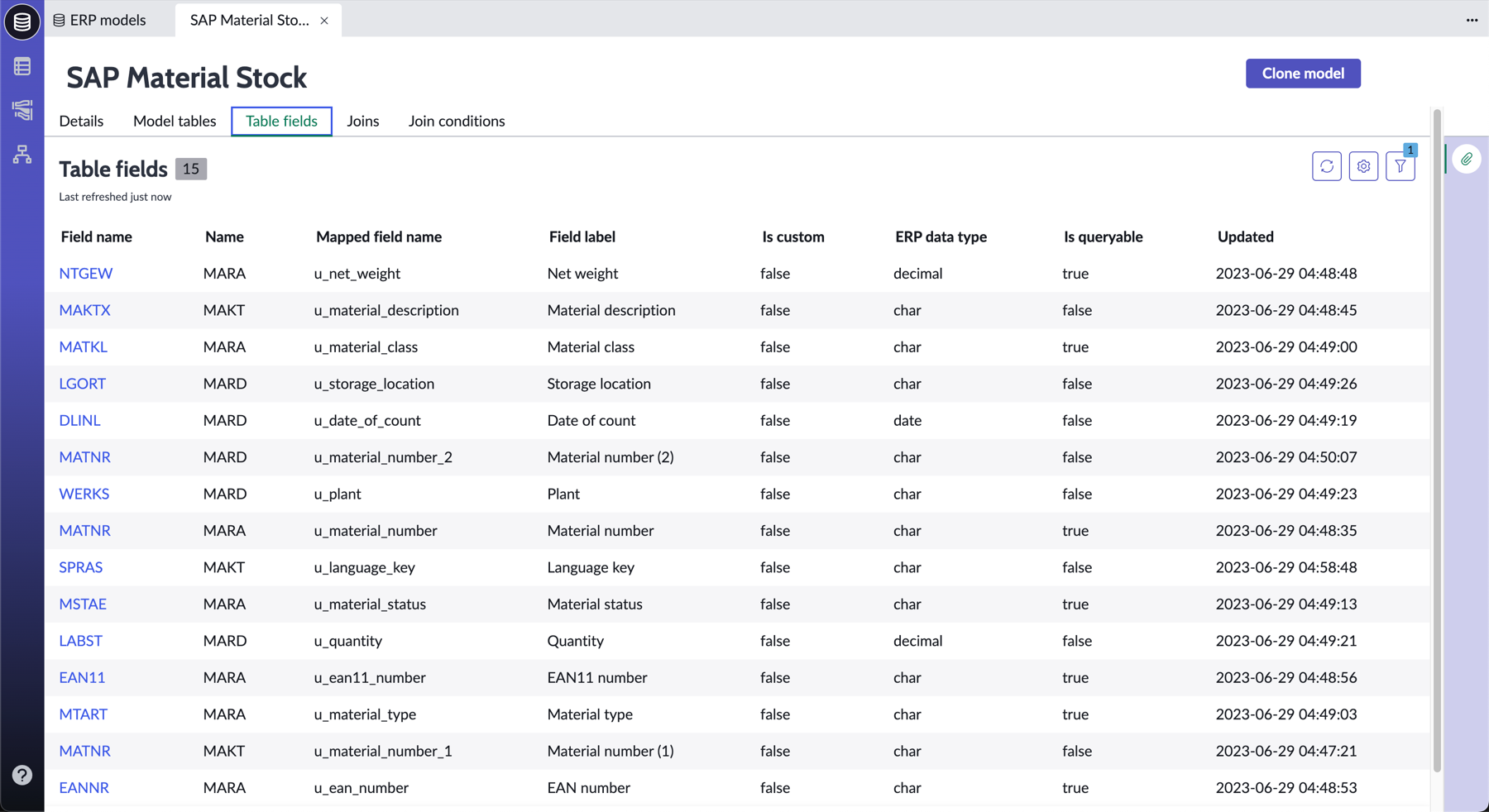Open the NTGEW field link

point(86,274)
